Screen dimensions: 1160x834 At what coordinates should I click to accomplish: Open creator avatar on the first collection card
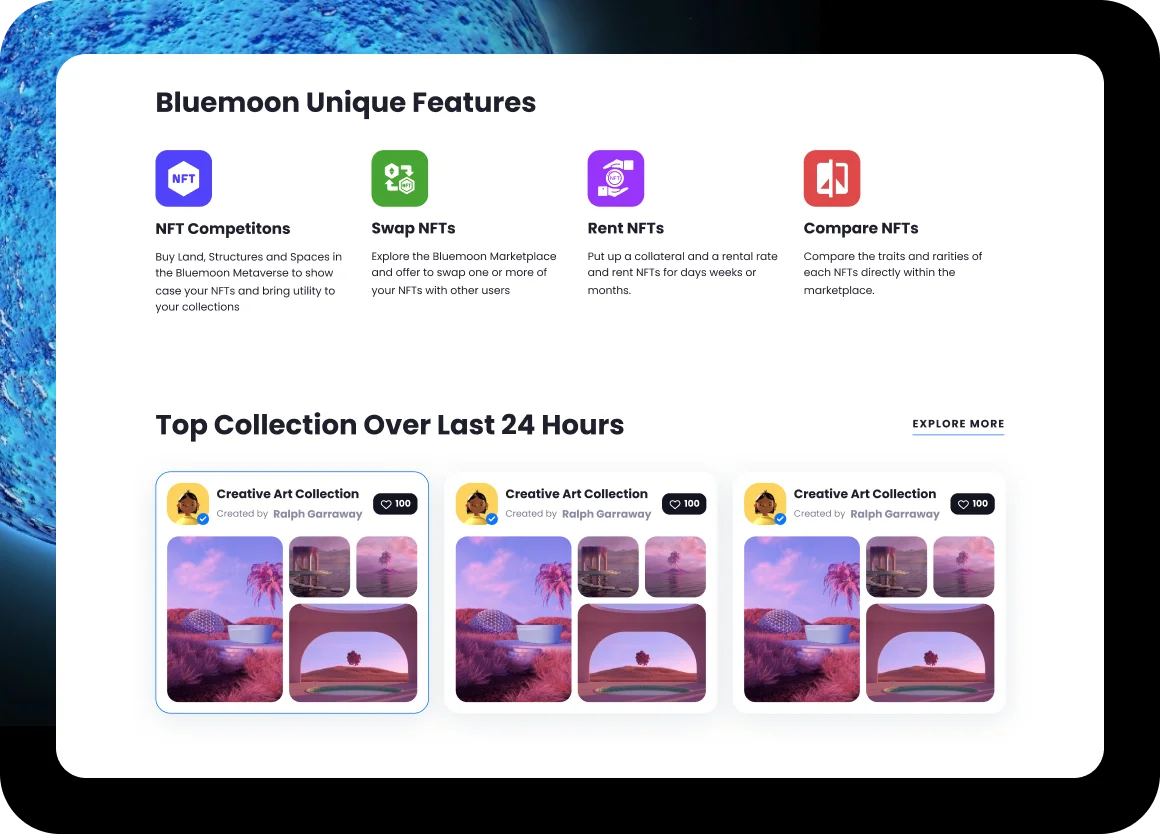point(188,504)
